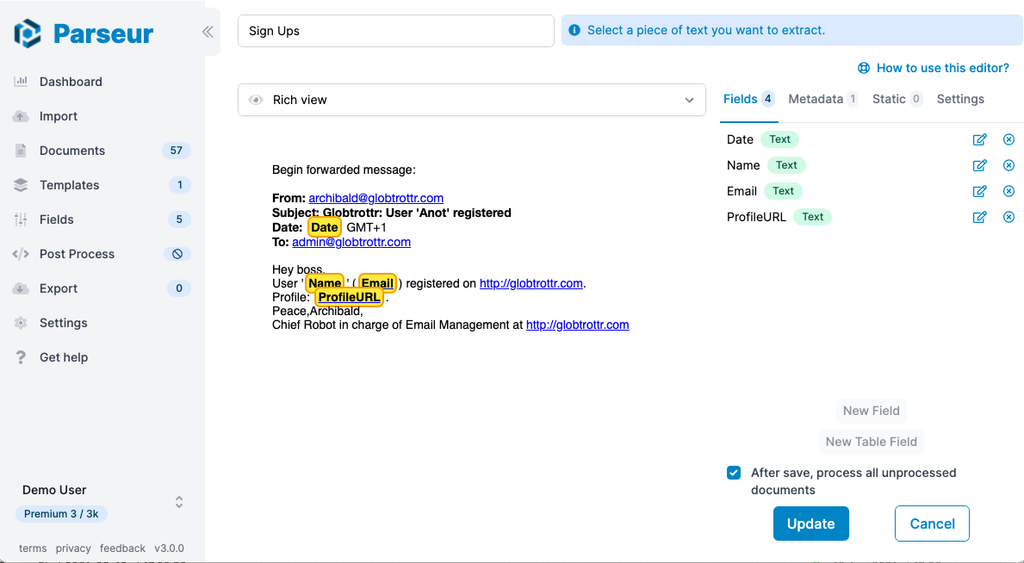Delete the Email field

click(x=1009, y=191)
